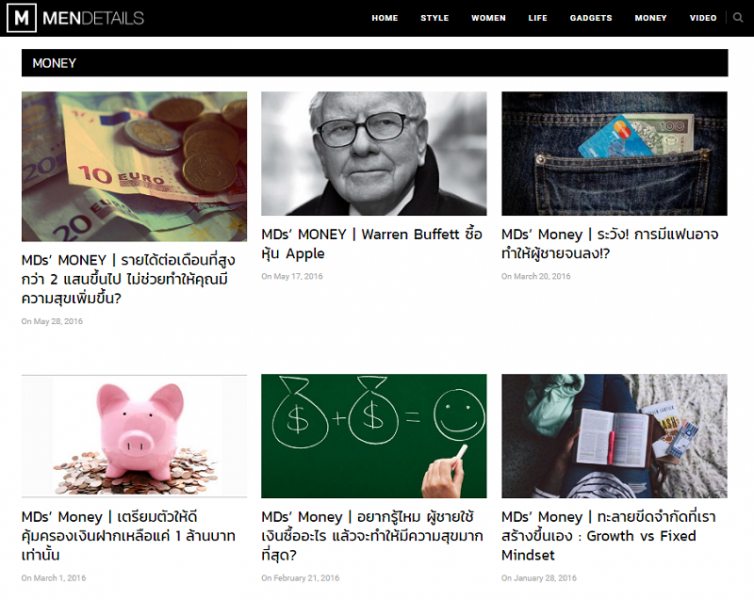Open the Euro banknotes and coins thumbnail
Viewport: 754px width, 600px height.
point(134,166)
